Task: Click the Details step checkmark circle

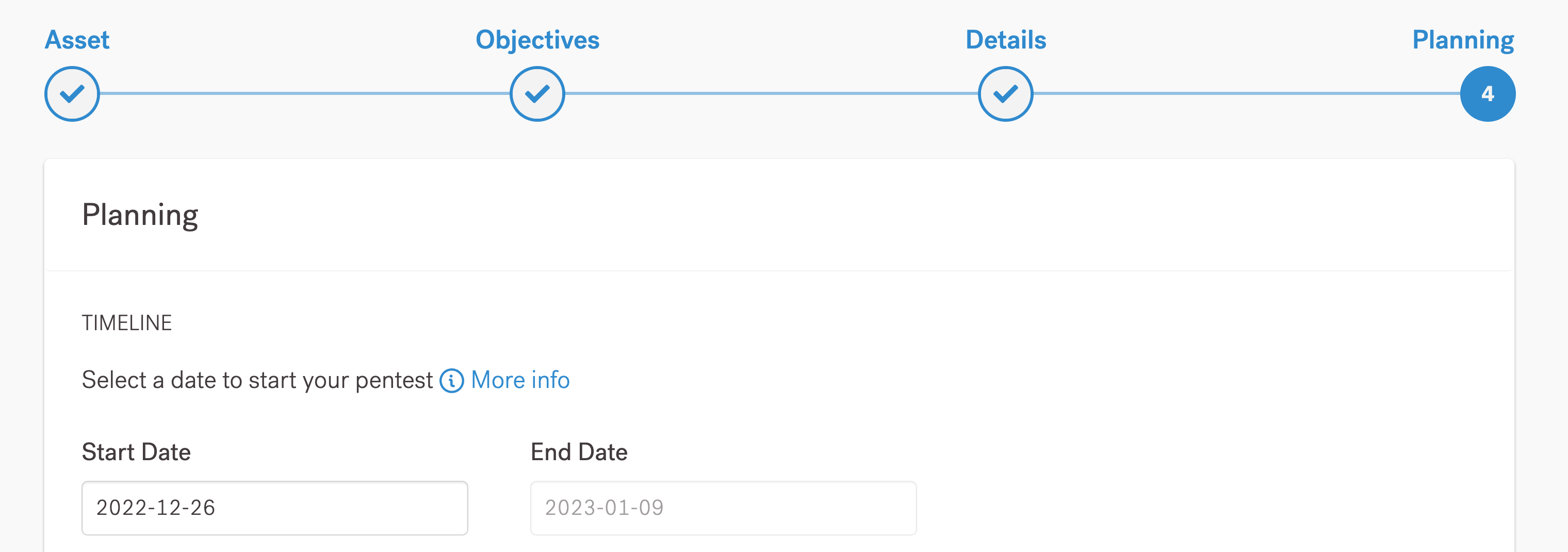Action: click(1005, 94)
